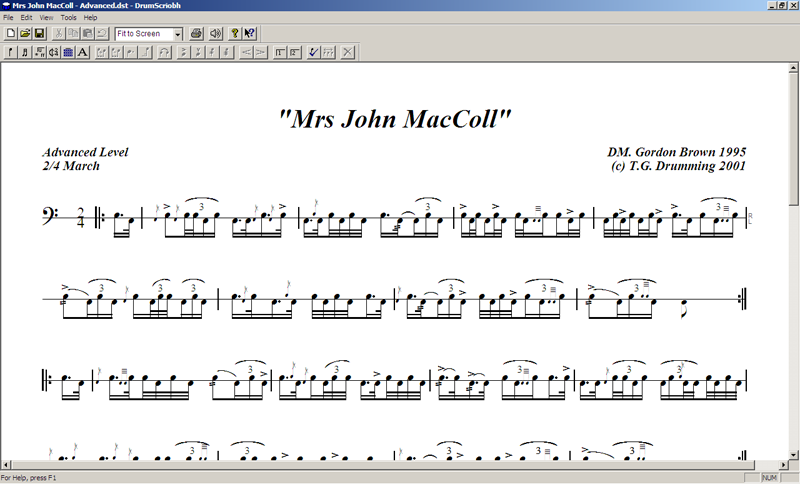Open About with yellow question mark icon

click(x=235, y=34)
